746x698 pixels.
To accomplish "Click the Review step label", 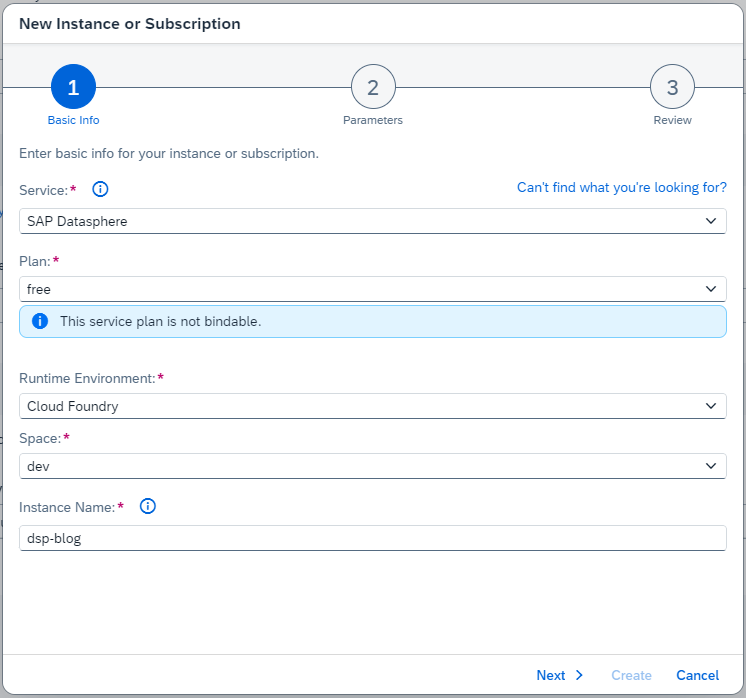I will click(672, 120).
